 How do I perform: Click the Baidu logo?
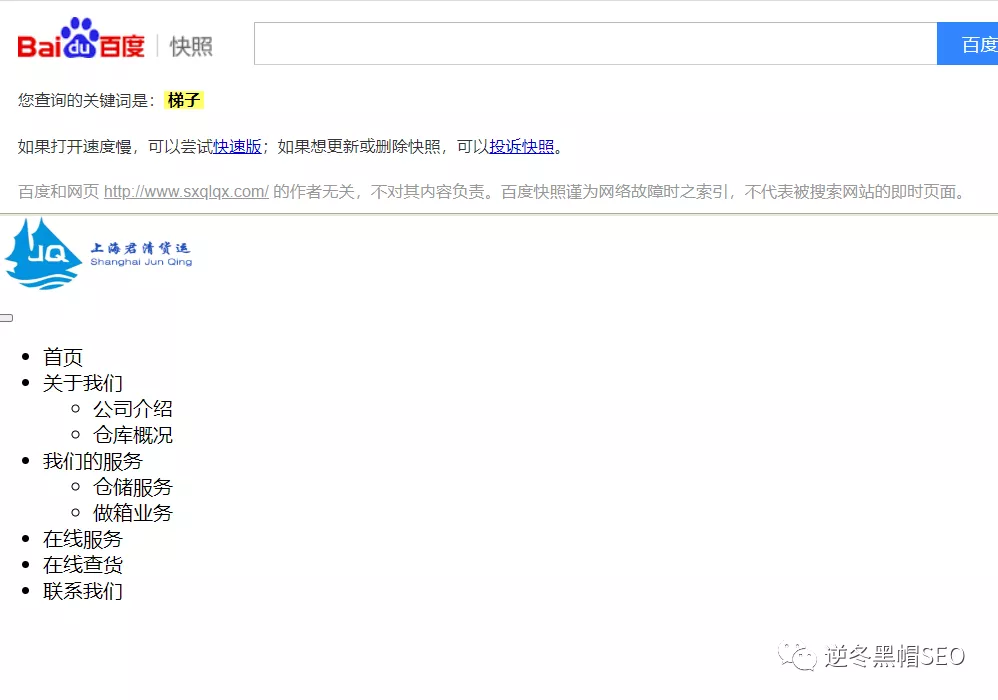[x=81, y=39]
